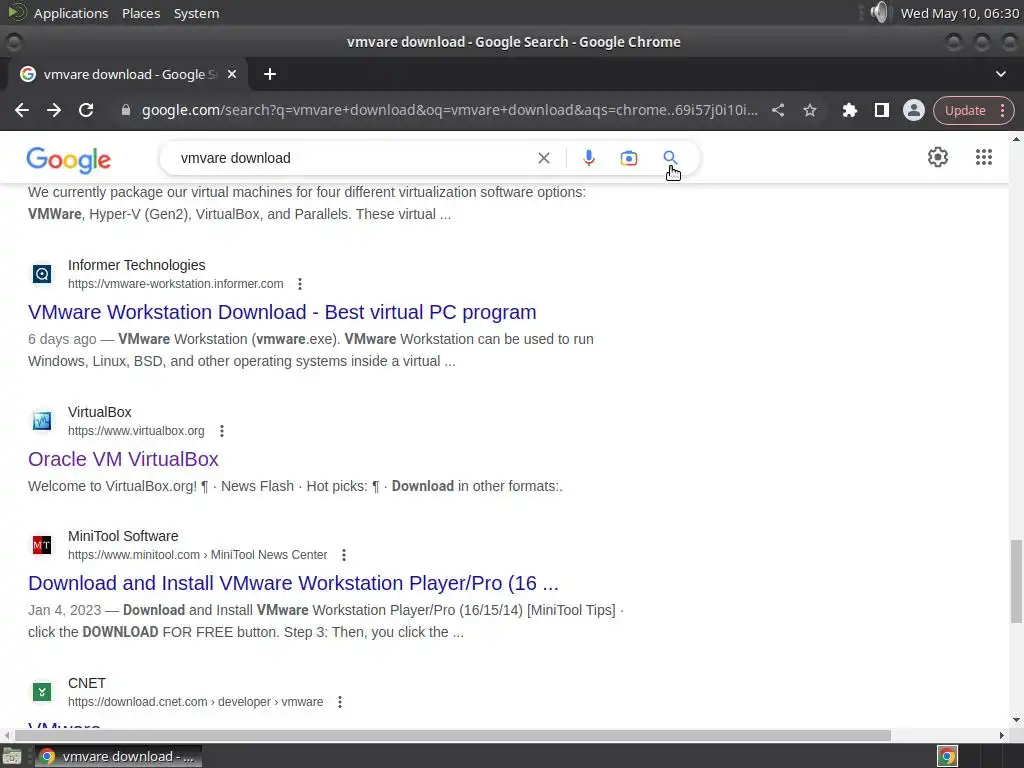This screenshot has width=1024, height=768.
Task: Open more options for VirtualBox result
Action: click(x=222, y=431)
